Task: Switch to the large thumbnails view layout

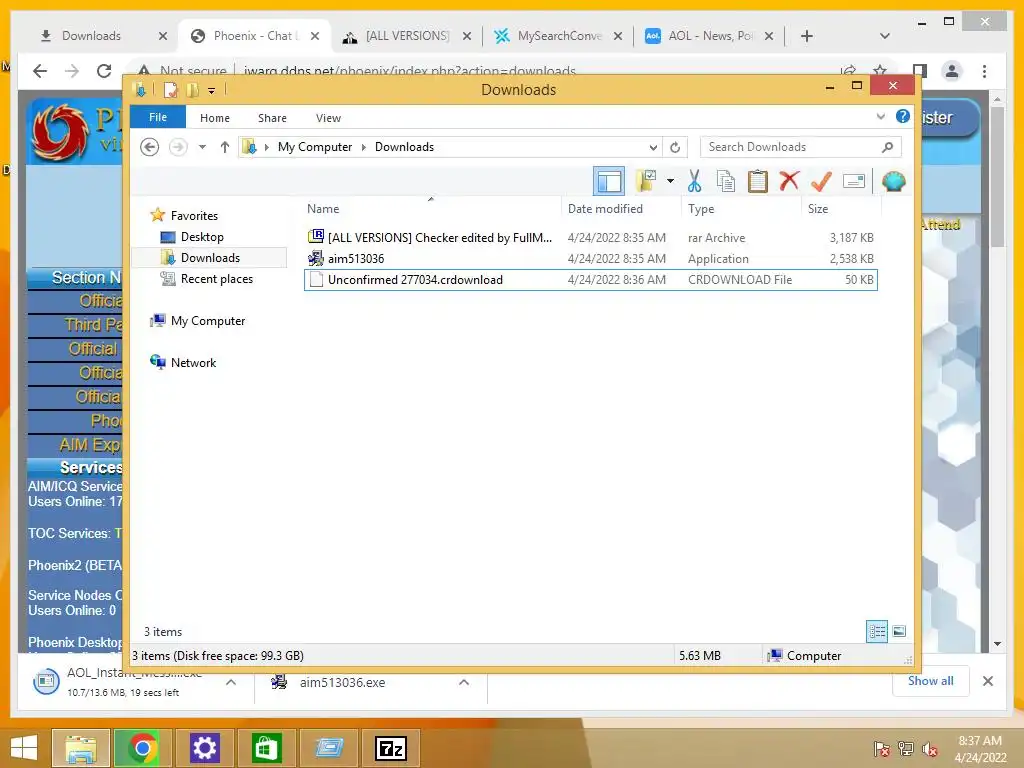Action: [899, 631]
